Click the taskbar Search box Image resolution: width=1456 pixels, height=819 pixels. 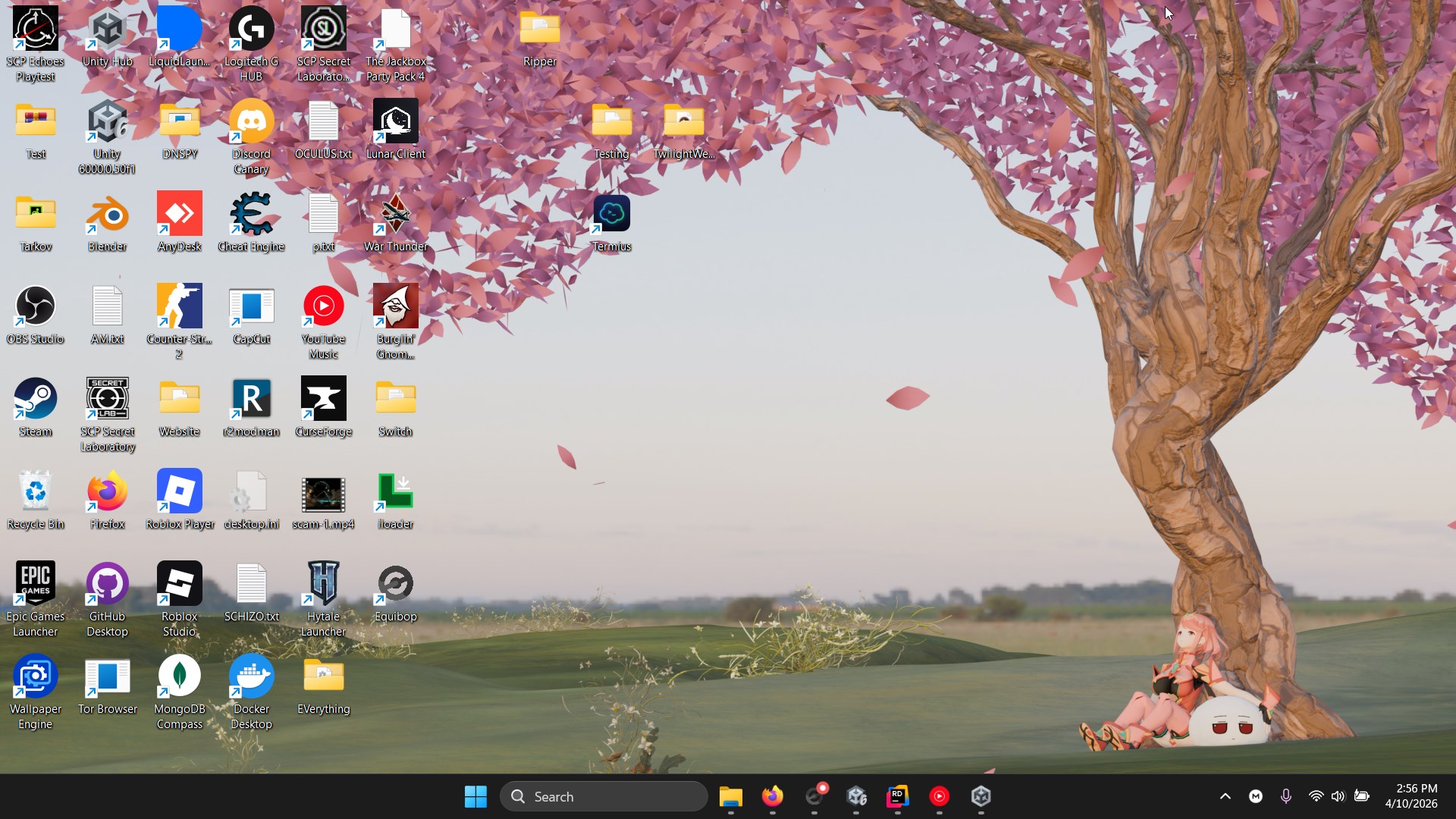(x=604, y=796)
